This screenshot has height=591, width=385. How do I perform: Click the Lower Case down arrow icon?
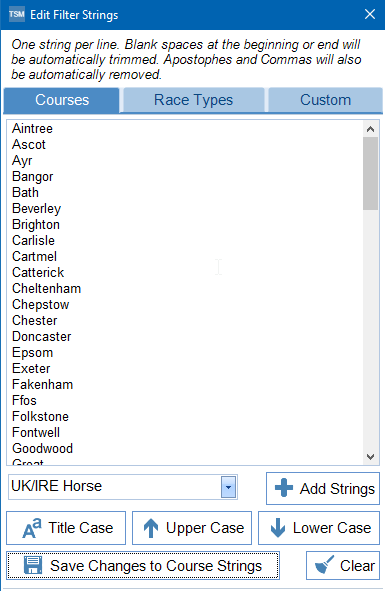point(278,528)
